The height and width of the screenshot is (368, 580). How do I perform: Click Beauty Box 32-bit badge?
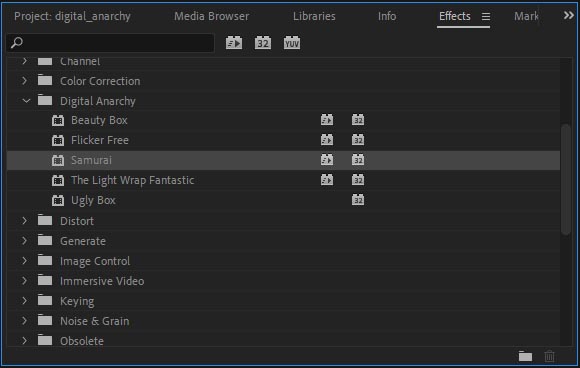358,120
